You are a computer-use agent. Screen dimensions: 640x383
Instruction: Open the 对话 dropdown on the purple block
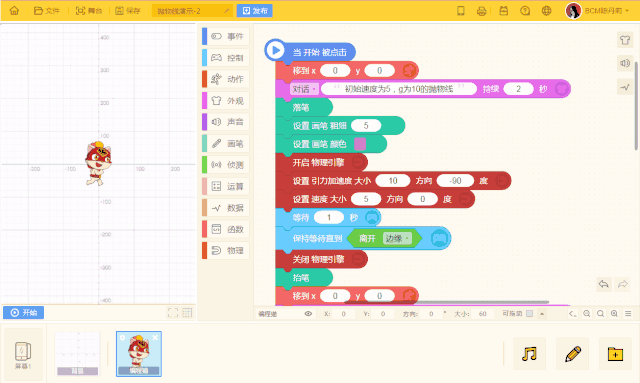click(x=304, y=89)
